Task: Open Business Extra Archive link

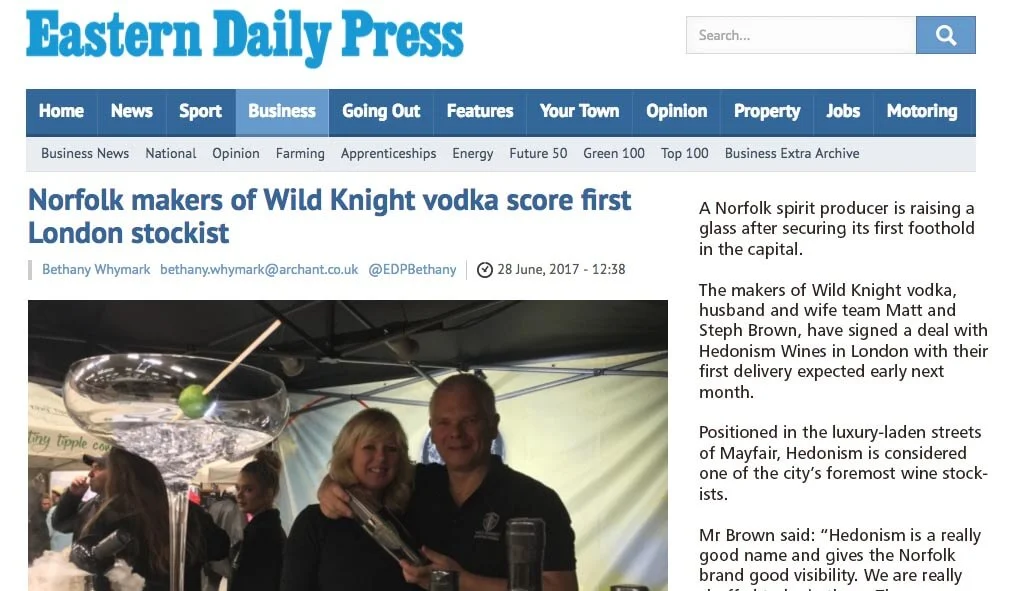Action: coord(792,153)
